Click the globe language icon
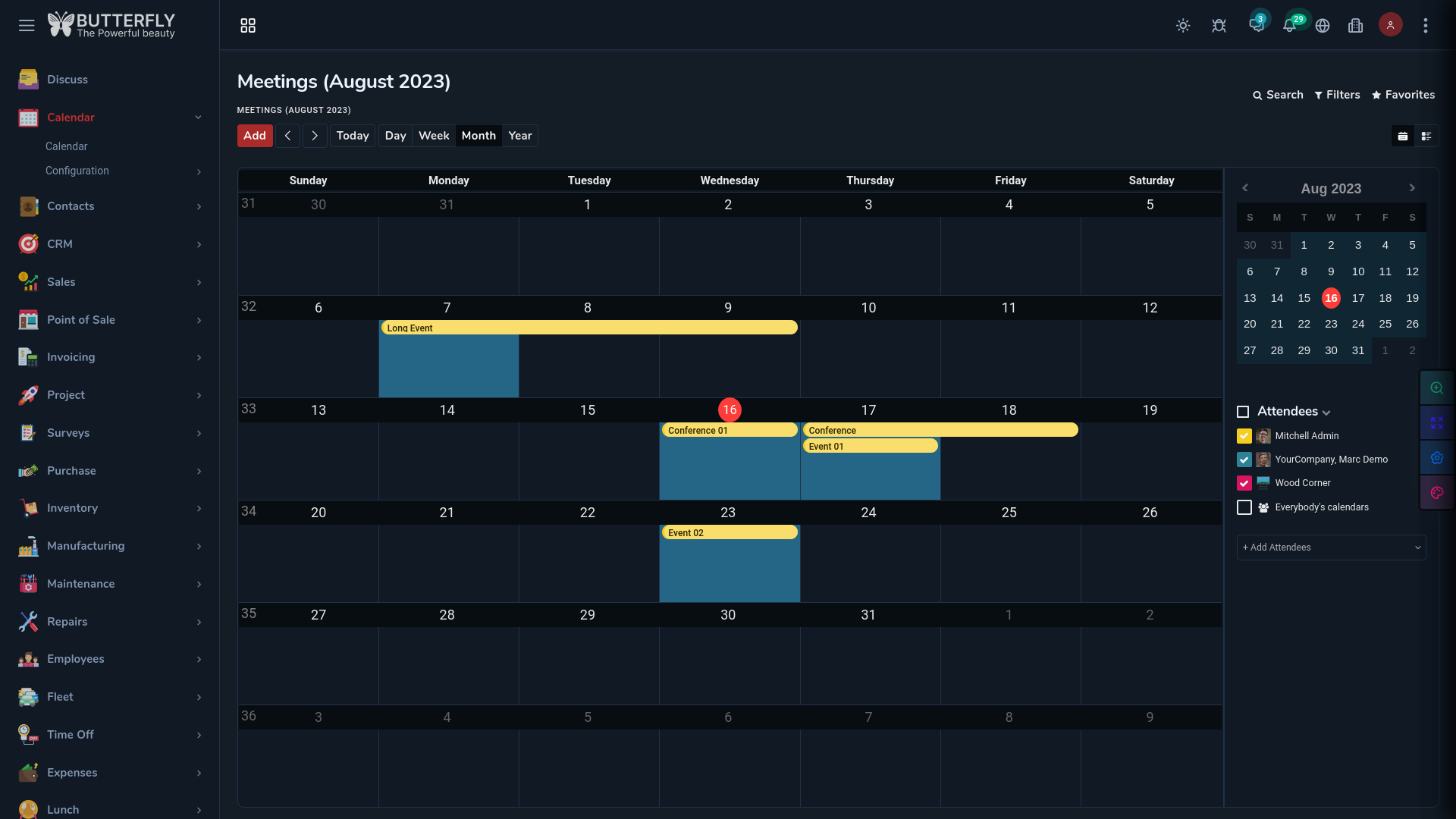The width and height of the screenshot is (1456, 819). 1323,26
